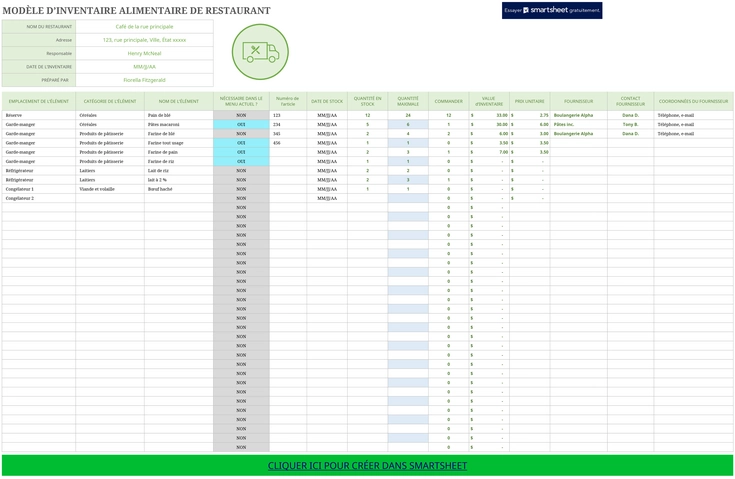Click the Tony B. supplier contact
This screenshot has height=479, width=735.
pyautogui.click(x=630, y=125)
